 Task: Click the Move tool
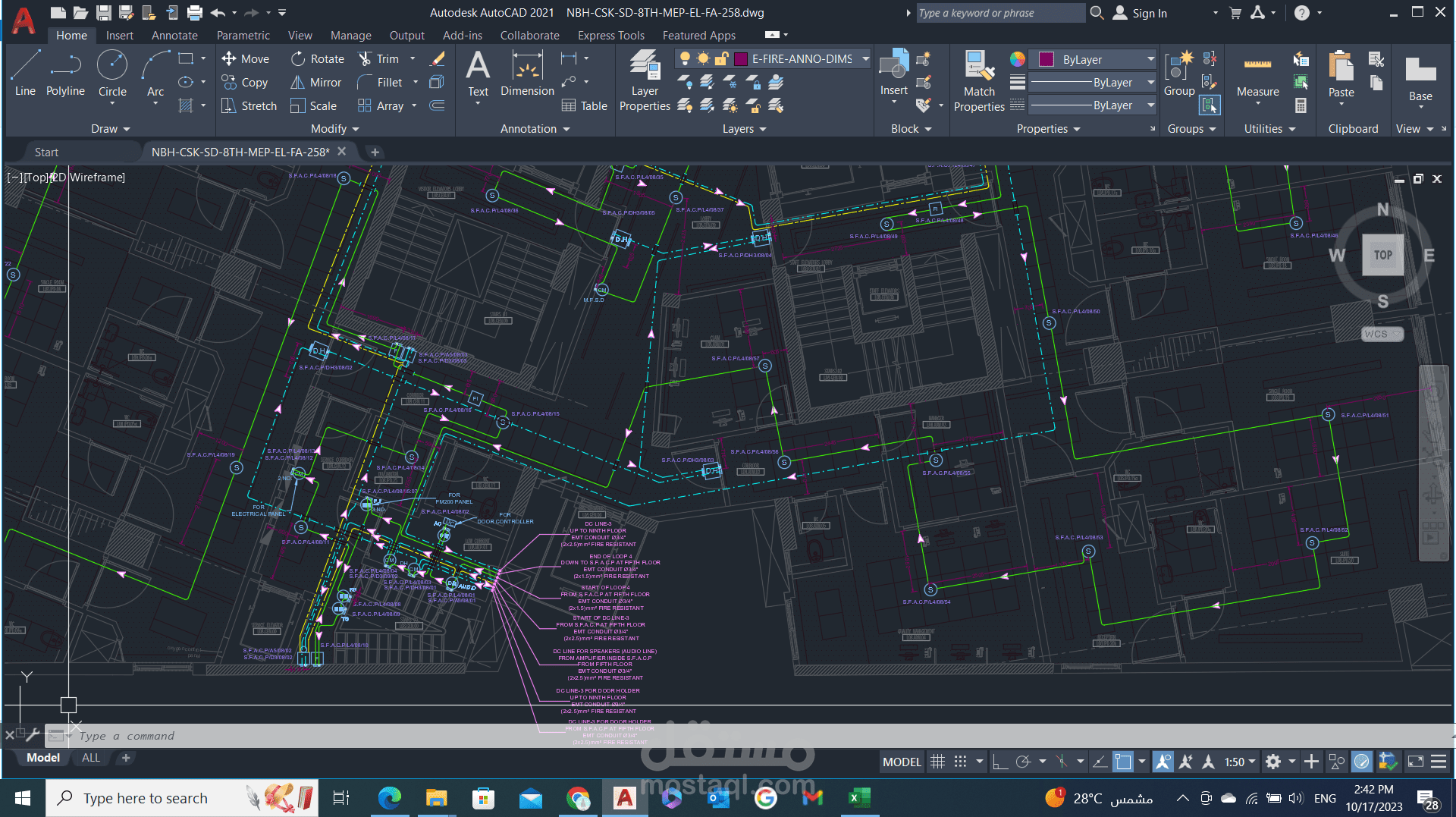click(245, 58)
